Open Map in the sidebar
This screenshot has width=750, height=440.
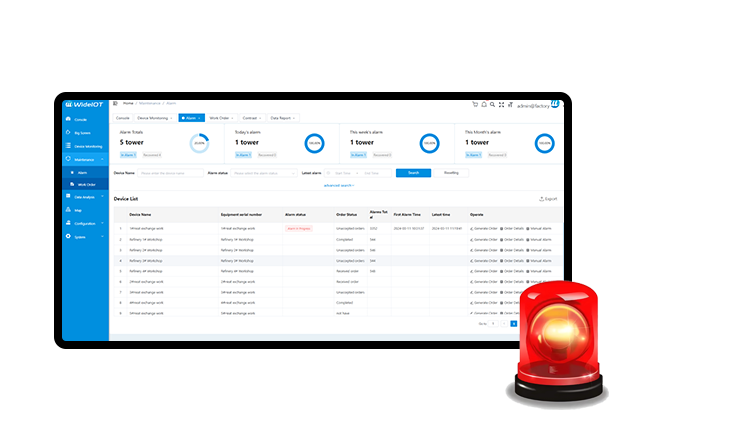79,210
